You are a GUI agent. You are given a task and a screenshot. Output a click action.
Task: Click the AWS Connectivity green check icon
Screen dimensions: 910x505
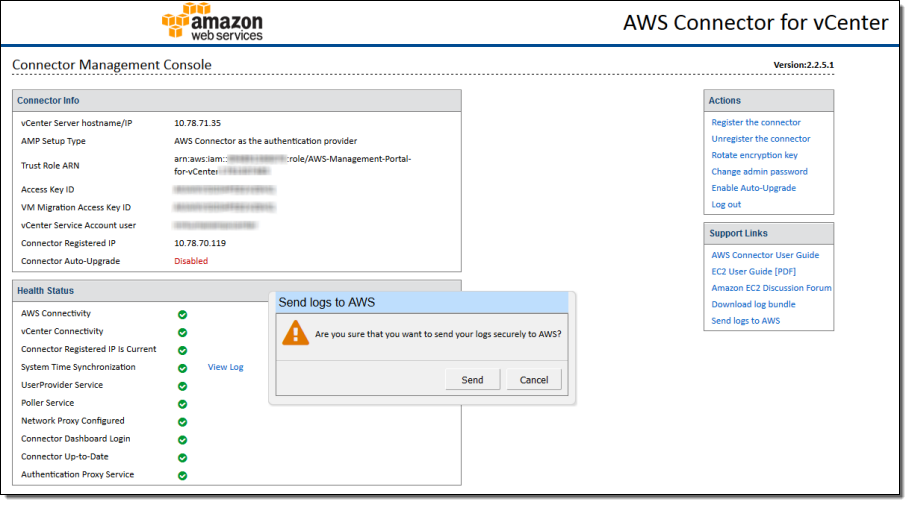182,314
